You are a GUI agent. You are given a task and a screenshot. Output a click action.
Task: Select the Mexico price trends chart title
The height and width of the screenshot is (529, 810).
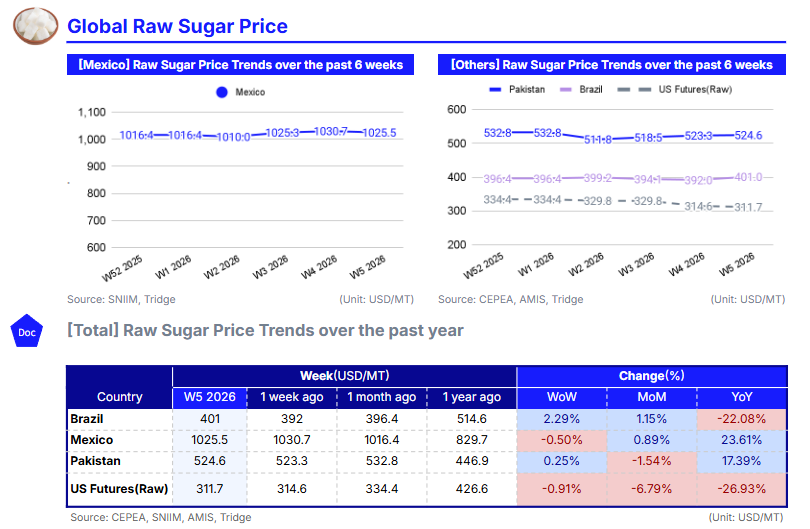pos(240,65)
